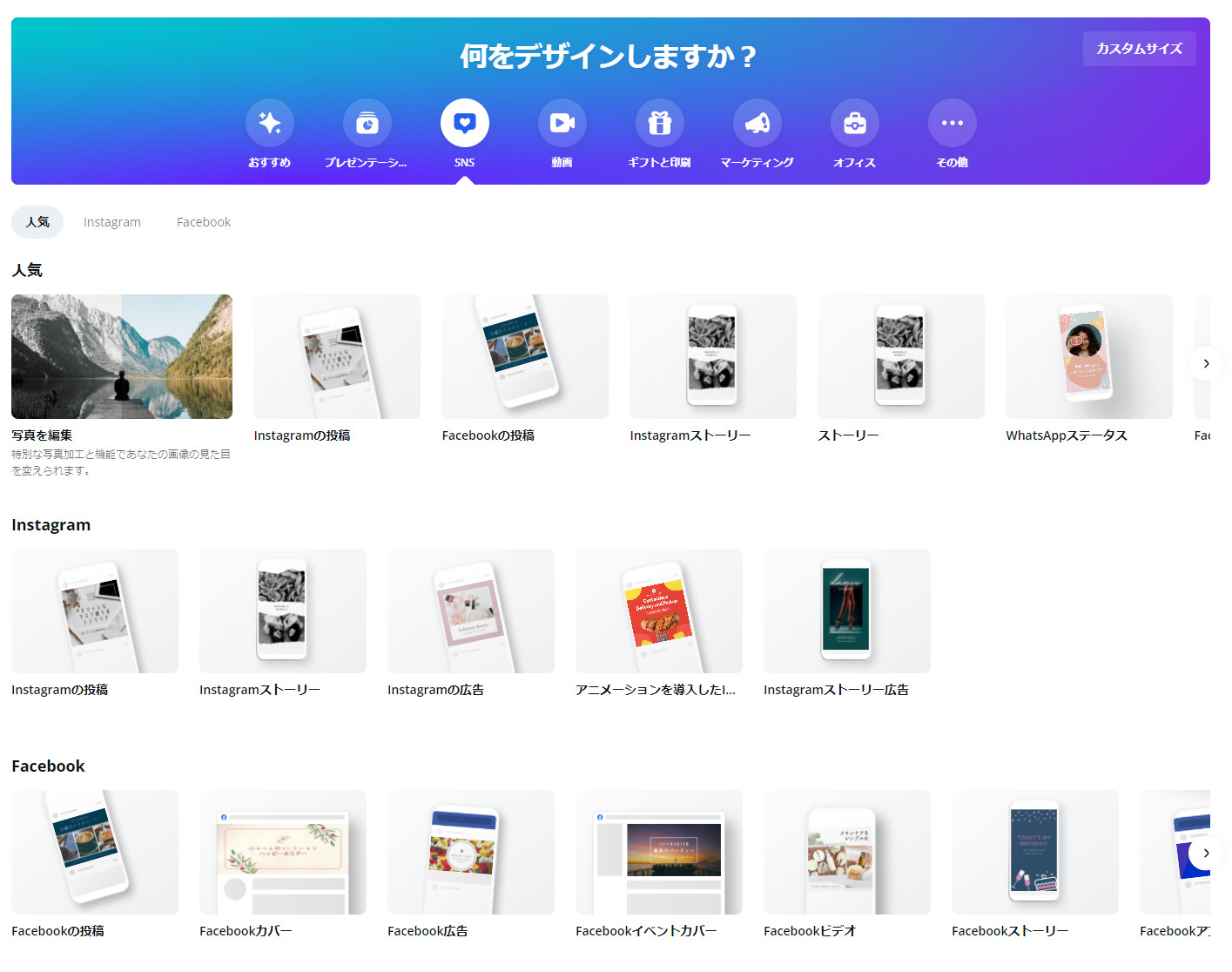This screenshot has width=1232, height=972.
Task: Select the SNS heart icon
Action: (x=465, y=123)
